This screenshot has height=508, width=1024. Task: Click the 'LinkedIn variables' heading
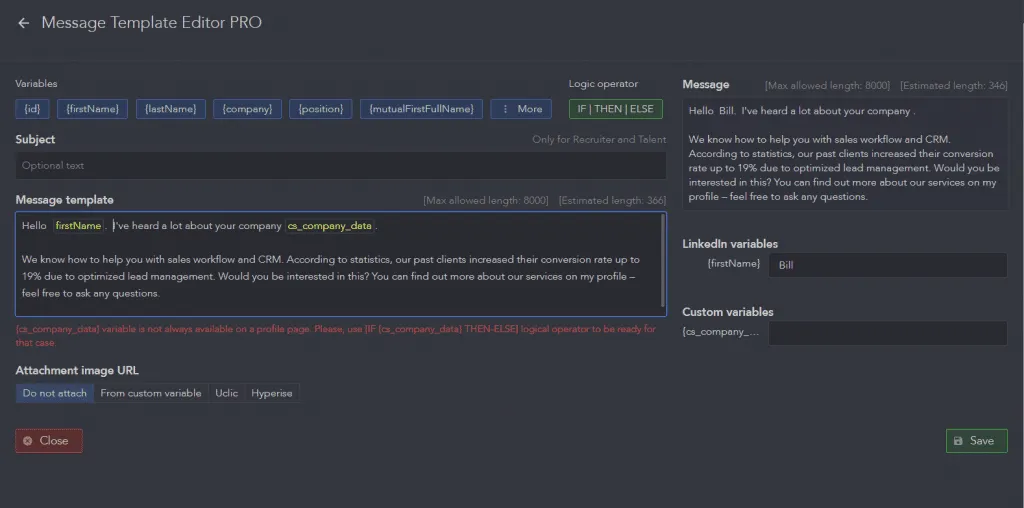pos(730,244)
